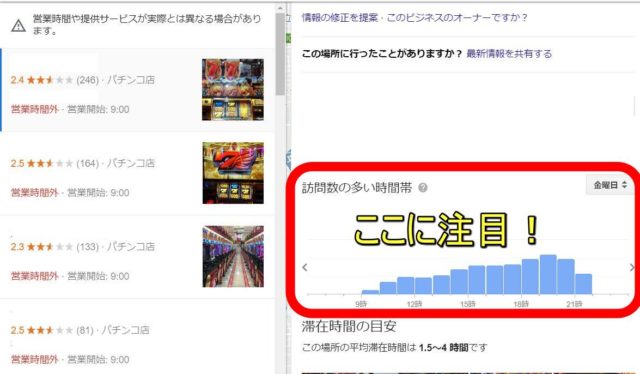
Task: Show next day with right chevron
Action: point(632,267)
